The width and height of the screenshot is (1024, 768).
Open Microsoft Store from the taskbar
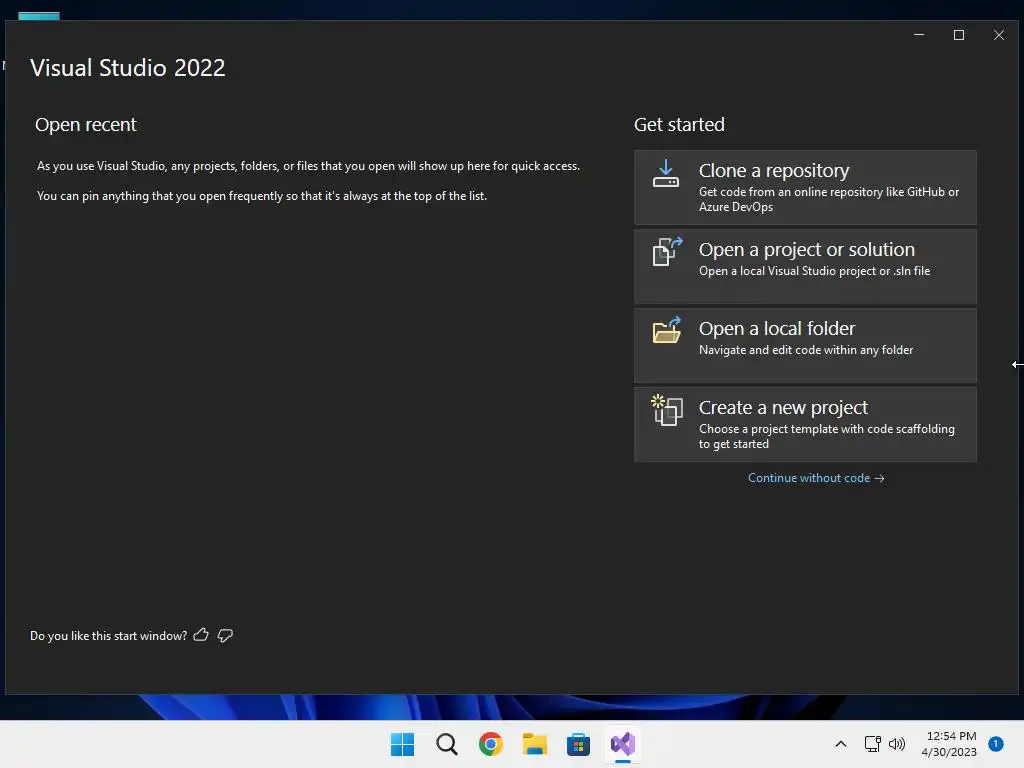(578, 744)
